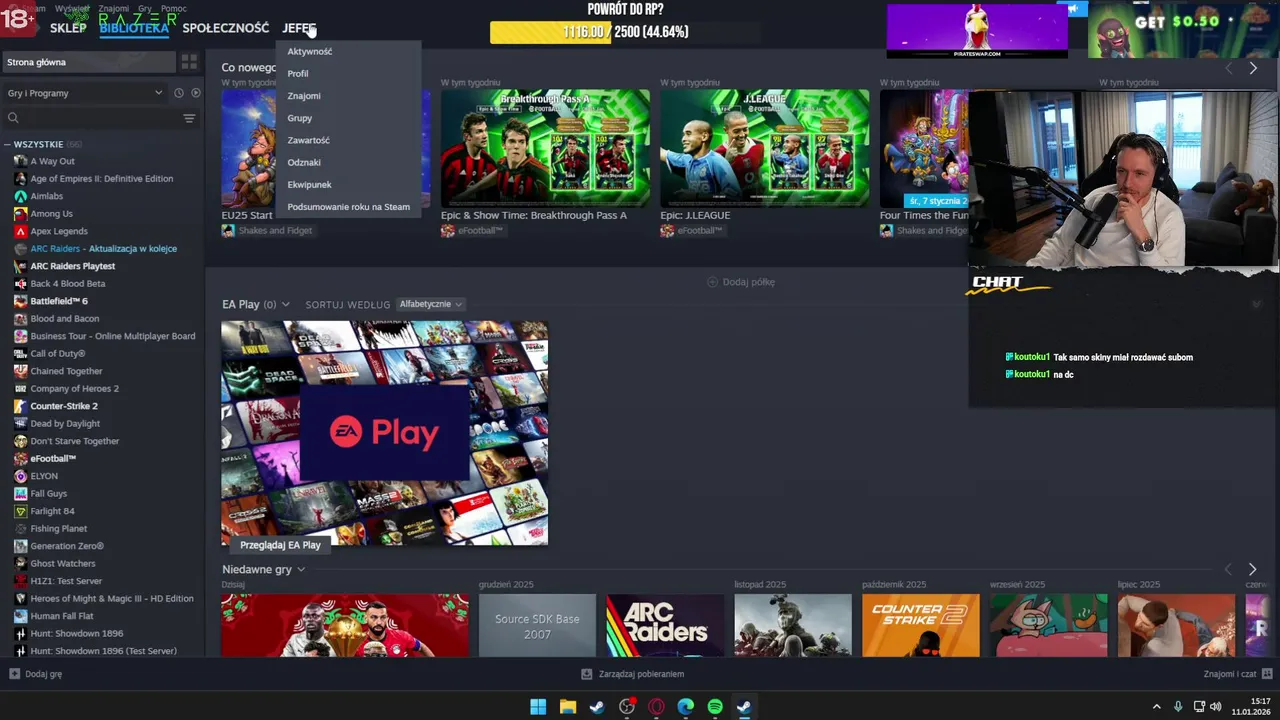1280x720 pixels.
Task: Click the Dodaj grę plus icon
Action: tap(14, 674)
